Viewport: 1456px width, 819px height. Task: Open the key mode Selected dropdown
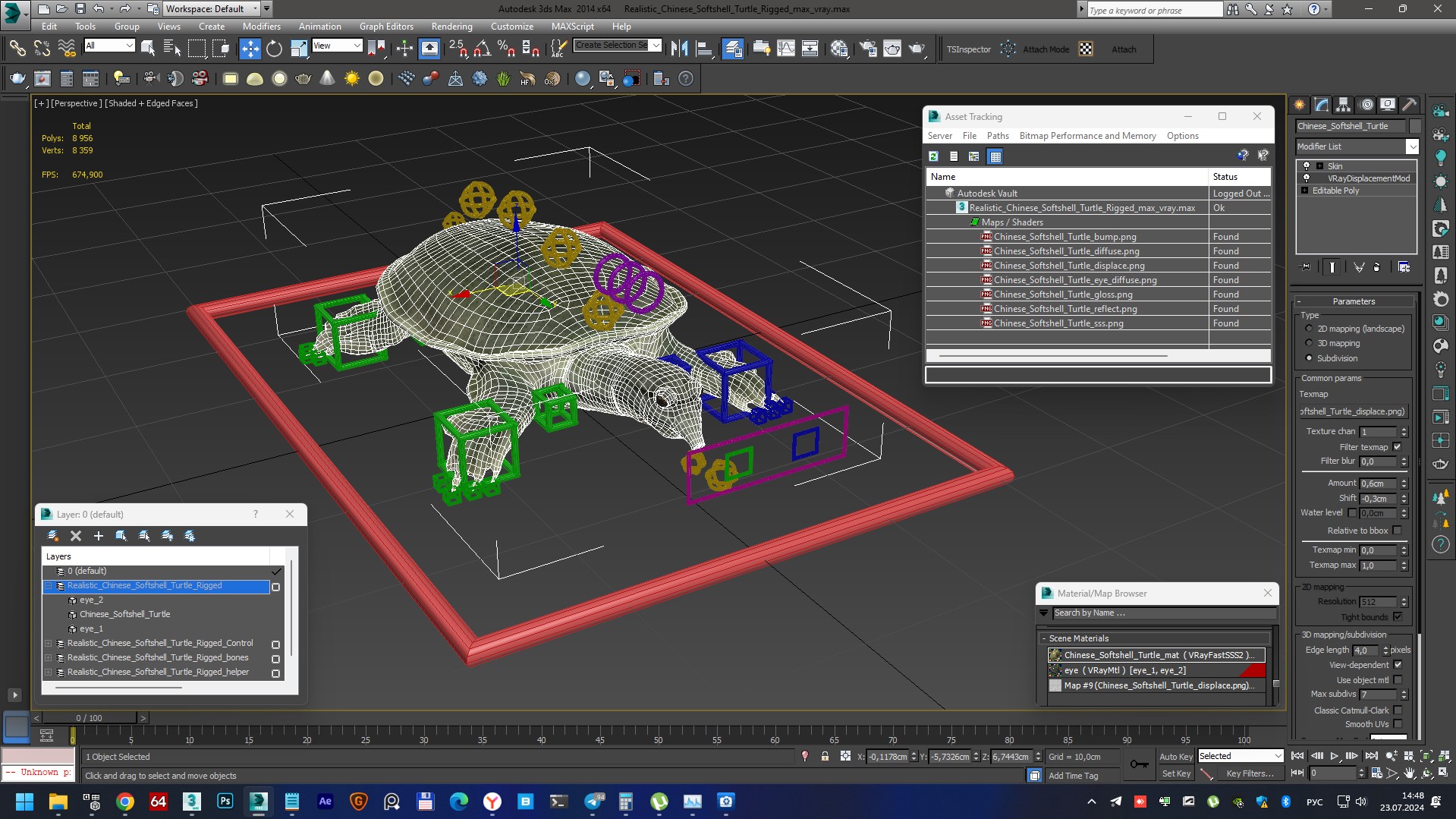(1240, 756)
